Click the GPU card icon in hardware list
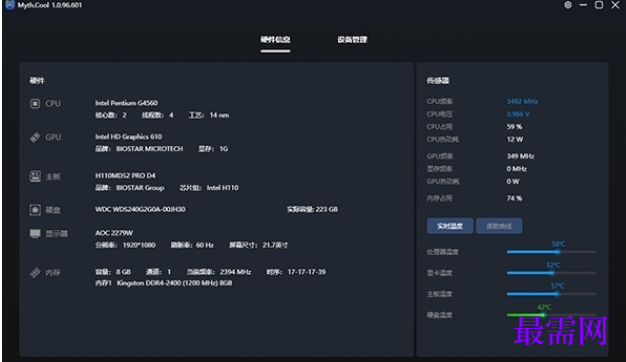 (35, 137)
